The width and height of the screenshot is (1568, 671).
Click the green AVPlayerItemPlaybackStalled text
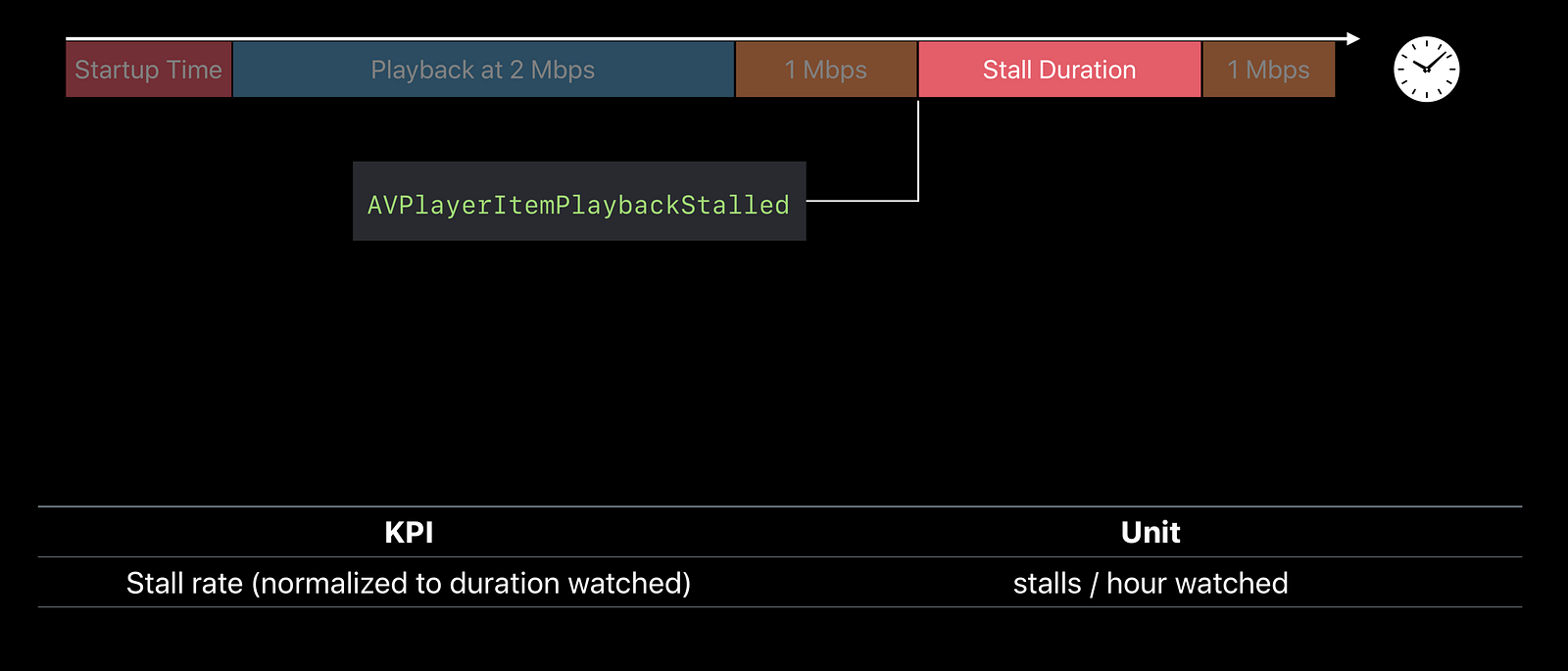(x=578, y=205)
